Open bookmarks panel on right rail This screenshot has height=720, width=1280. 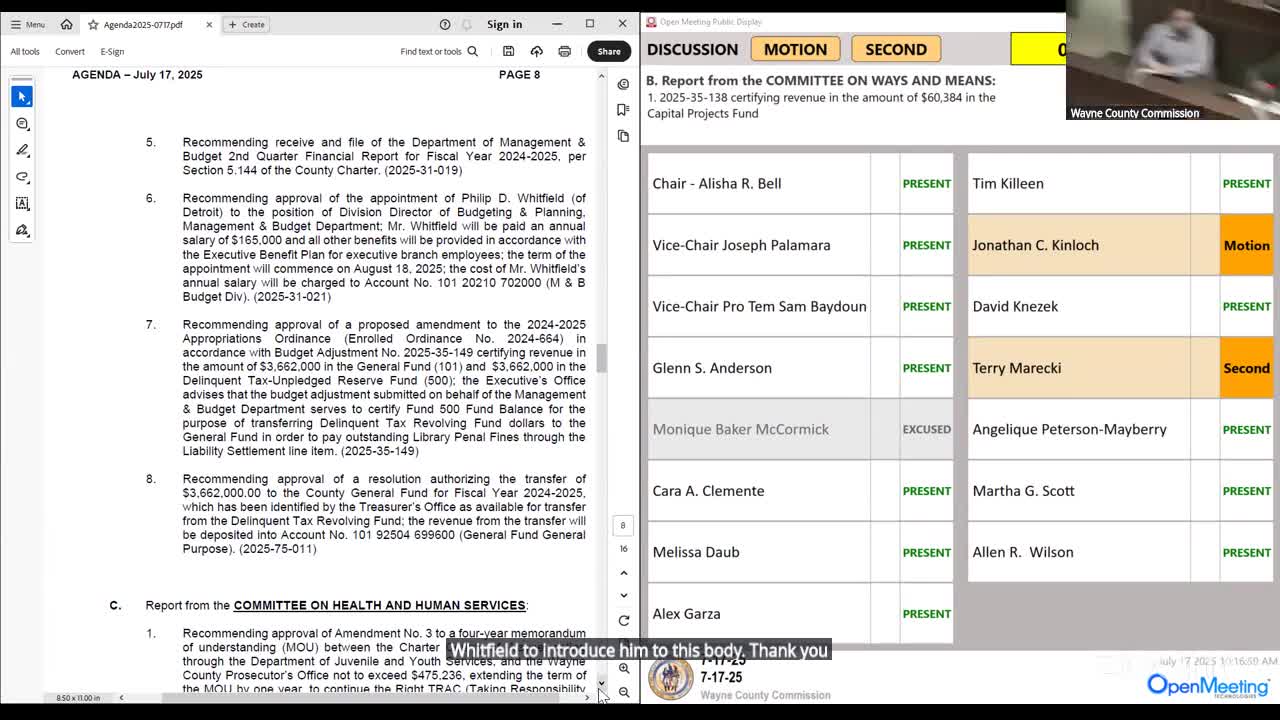click(623, 110)
